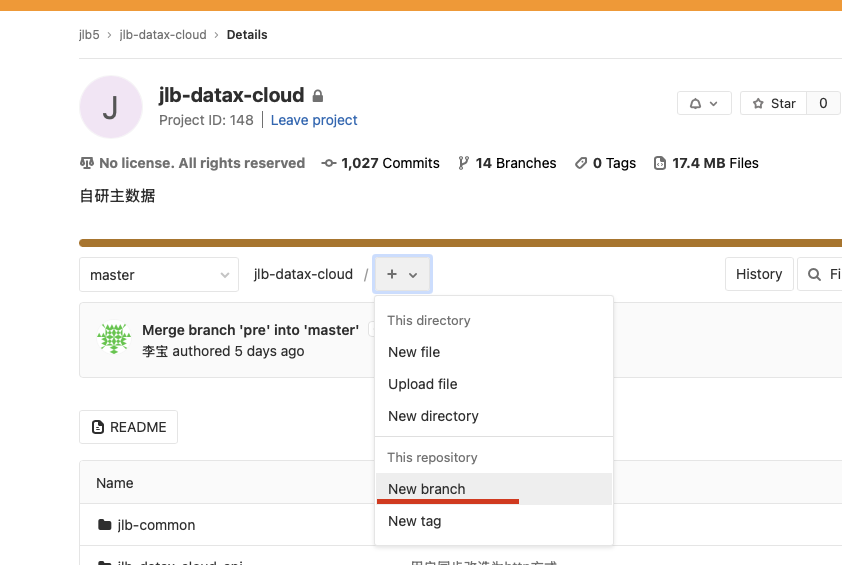
Task: Click the notification bell icon
Action: (x=696, y=104)
